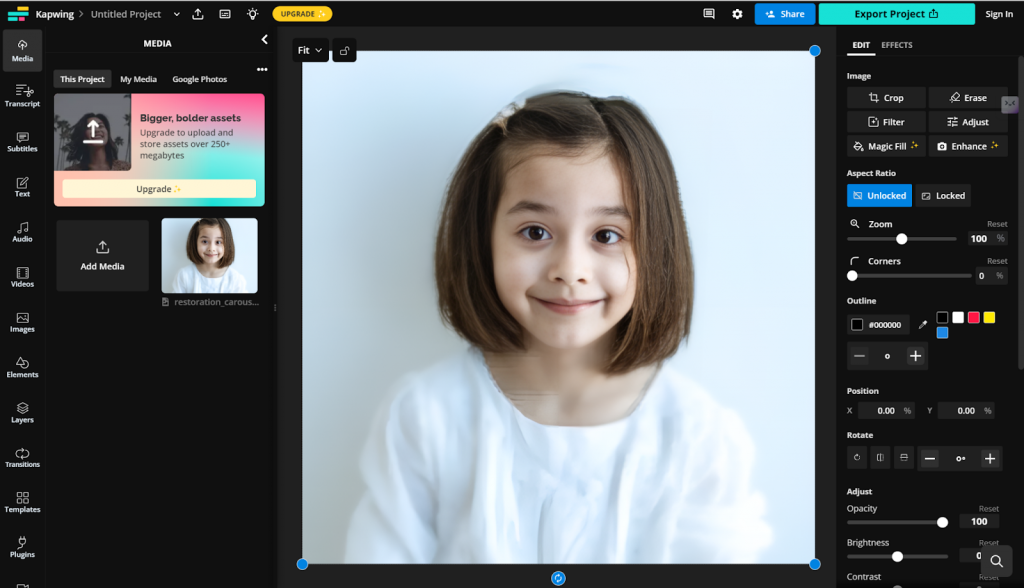Click Sign In
This screenshot has width=1024, height=588.
tap(999, 14)
